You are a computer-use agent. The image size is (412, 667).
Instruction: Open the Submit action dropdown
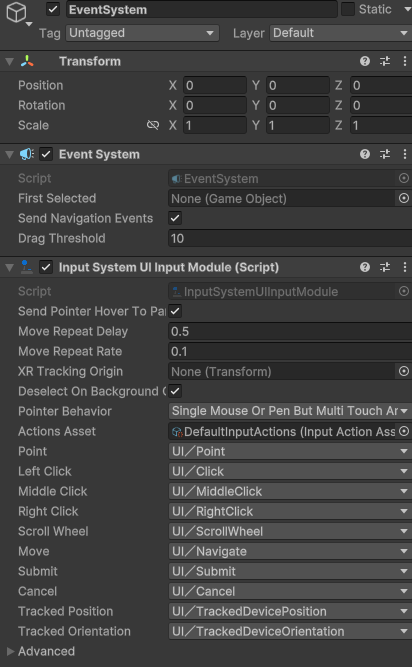pos(290,571)
